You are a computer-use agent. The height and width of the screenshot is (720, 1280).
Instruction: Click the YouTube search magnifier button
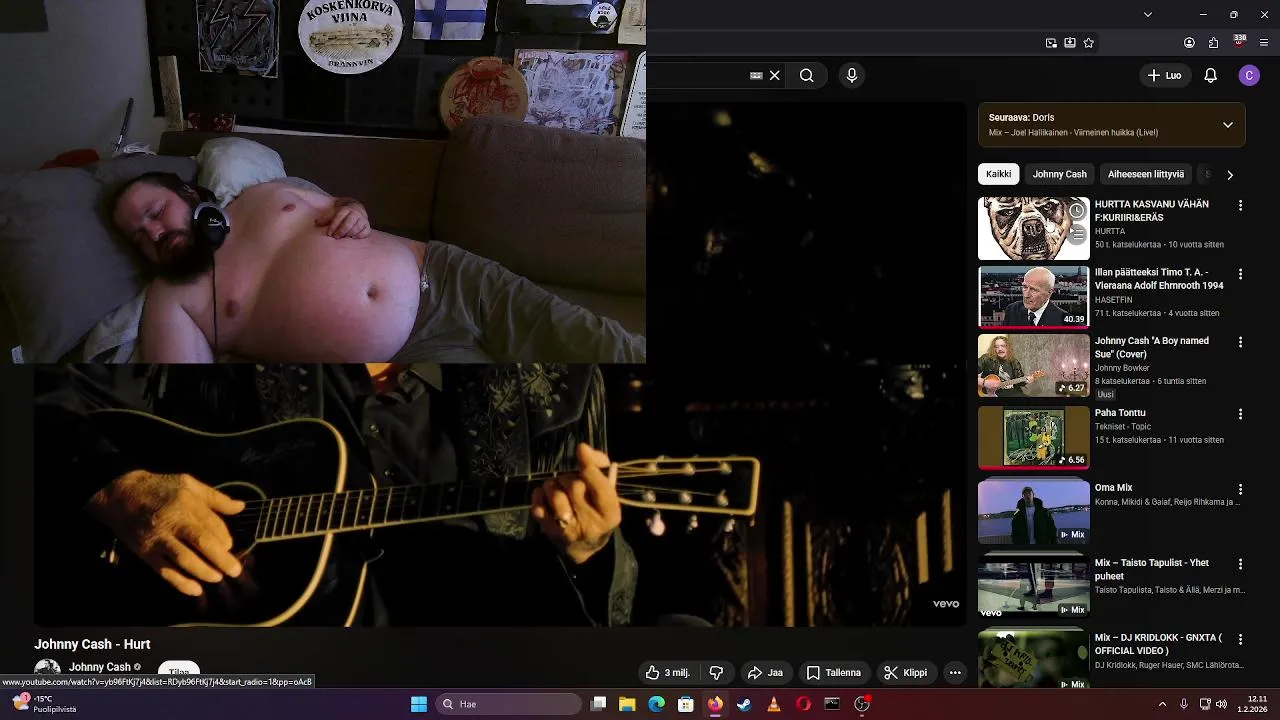[x=806, y=75]
